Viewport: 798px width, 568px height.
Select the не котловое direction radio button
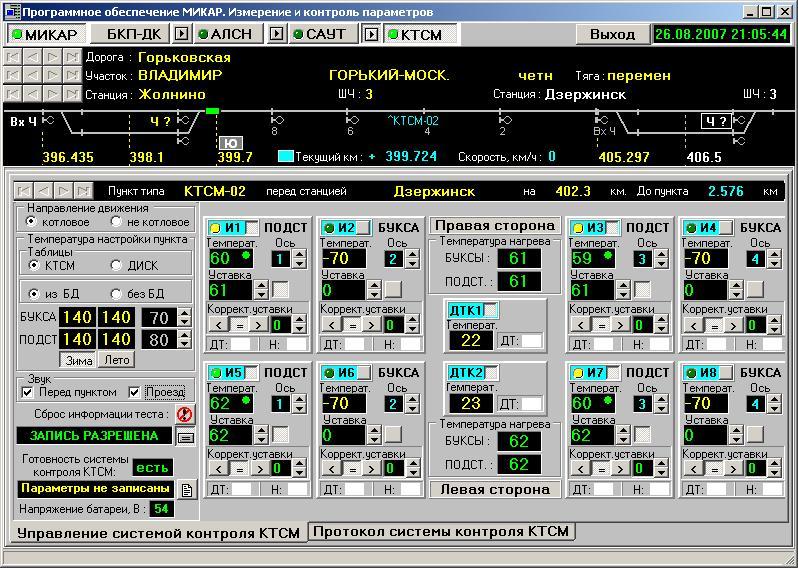116,222
